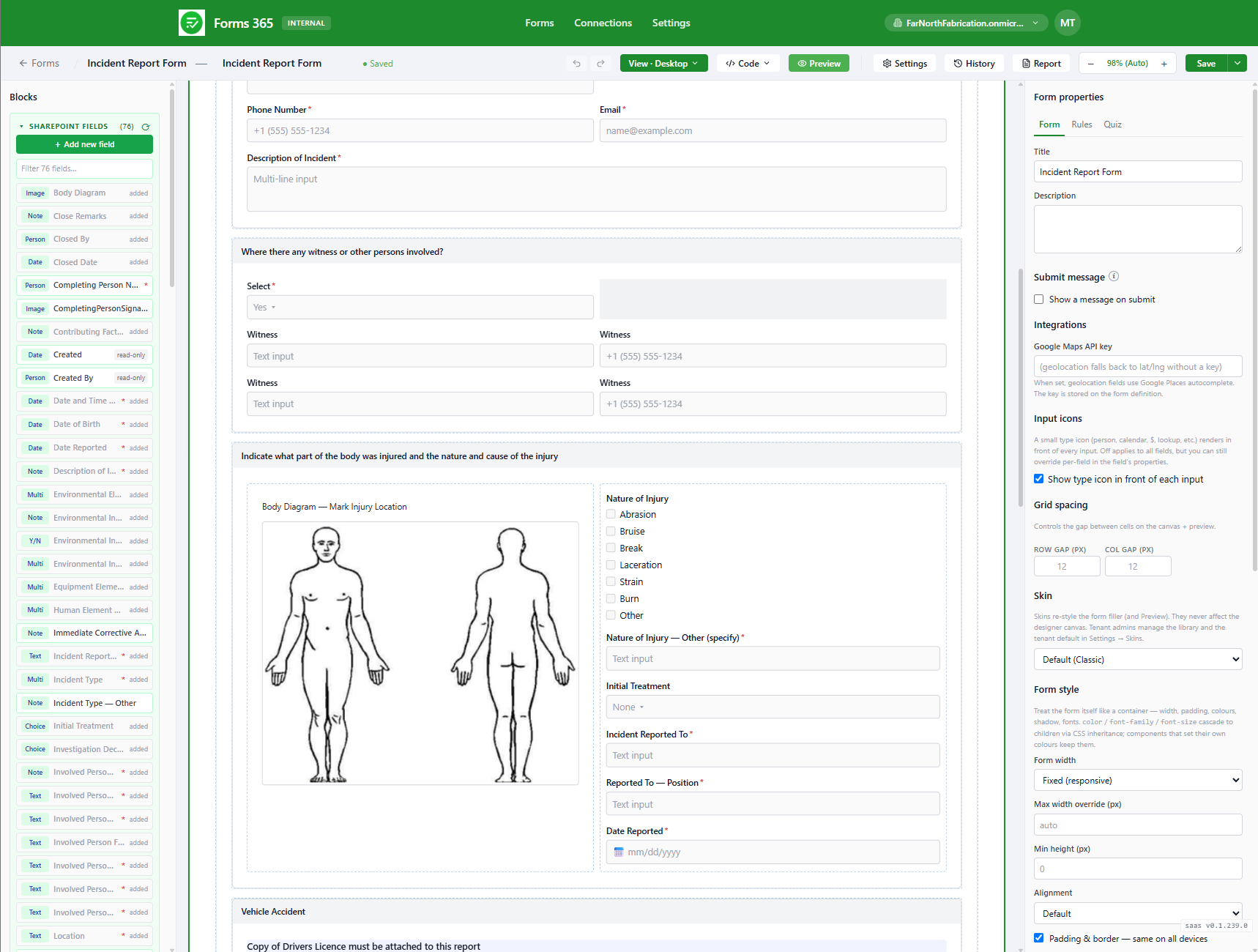Open the FarNorthFabrication tenant dropdown
Image resolution: width=1258 pixels, height=952 pixels.
click(x=966, y=23)
